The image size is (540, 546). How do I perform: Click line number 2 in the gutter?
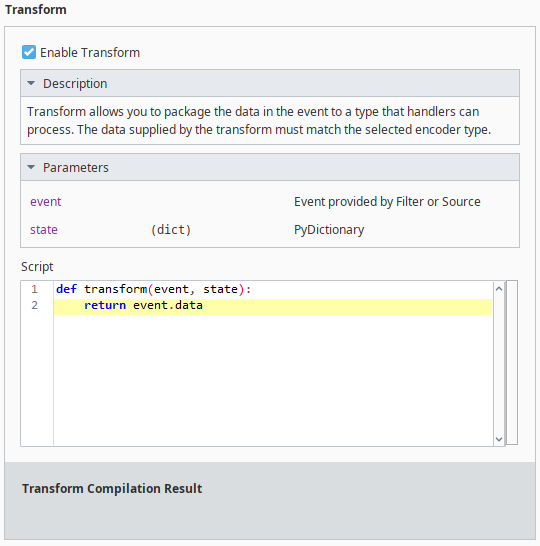point(34,305)
